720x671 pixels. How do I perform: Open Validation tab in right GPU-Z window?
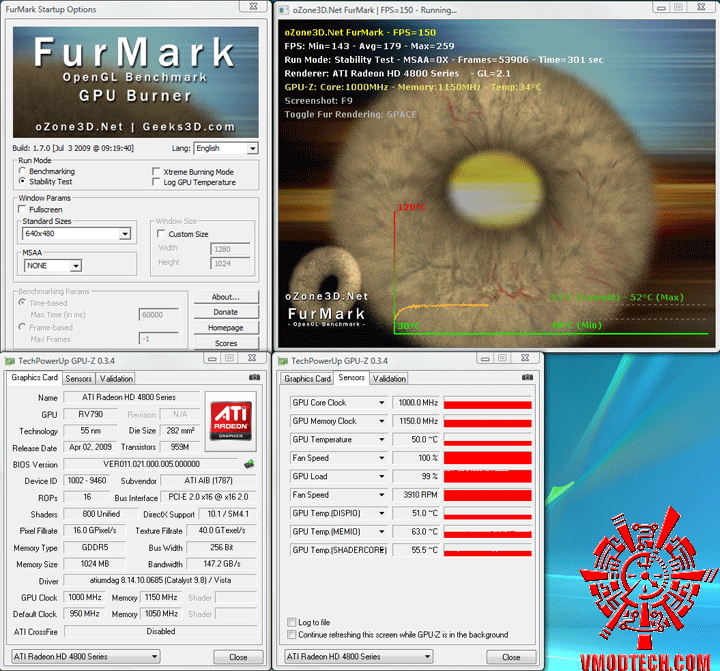(x=389, y=378)
